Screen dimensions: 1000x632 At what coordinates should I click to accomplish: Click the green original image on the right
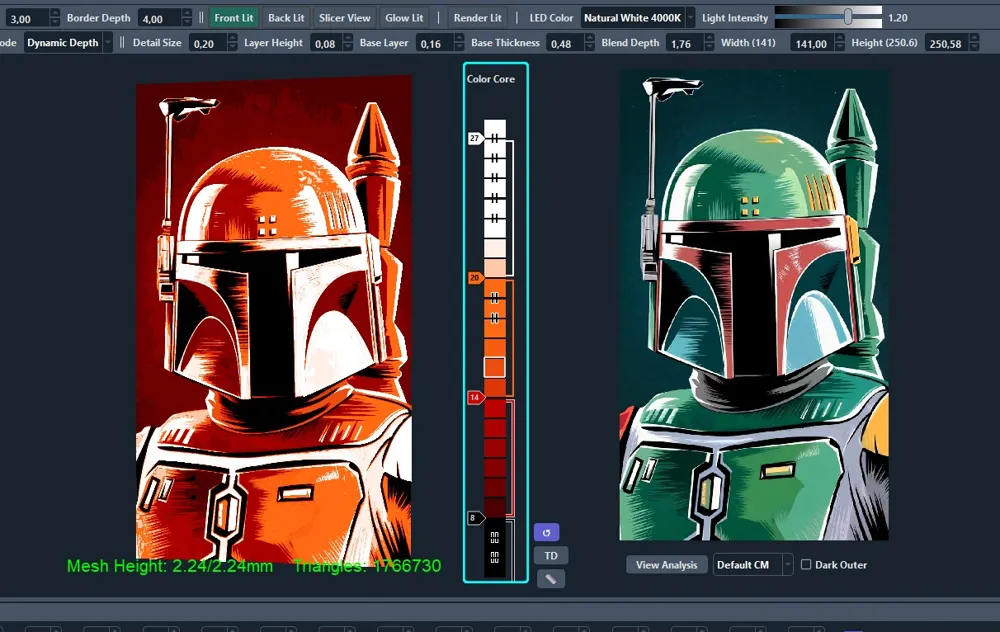tap(754, 305)
